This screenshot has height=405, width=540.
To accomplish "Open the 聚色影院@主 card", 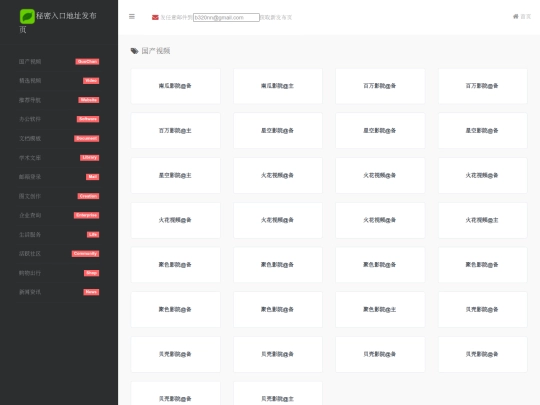I will [x=380, y=310].
